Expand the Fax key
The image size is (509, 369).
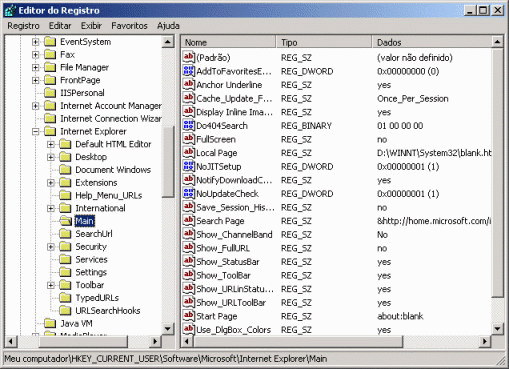coord(35,55)
